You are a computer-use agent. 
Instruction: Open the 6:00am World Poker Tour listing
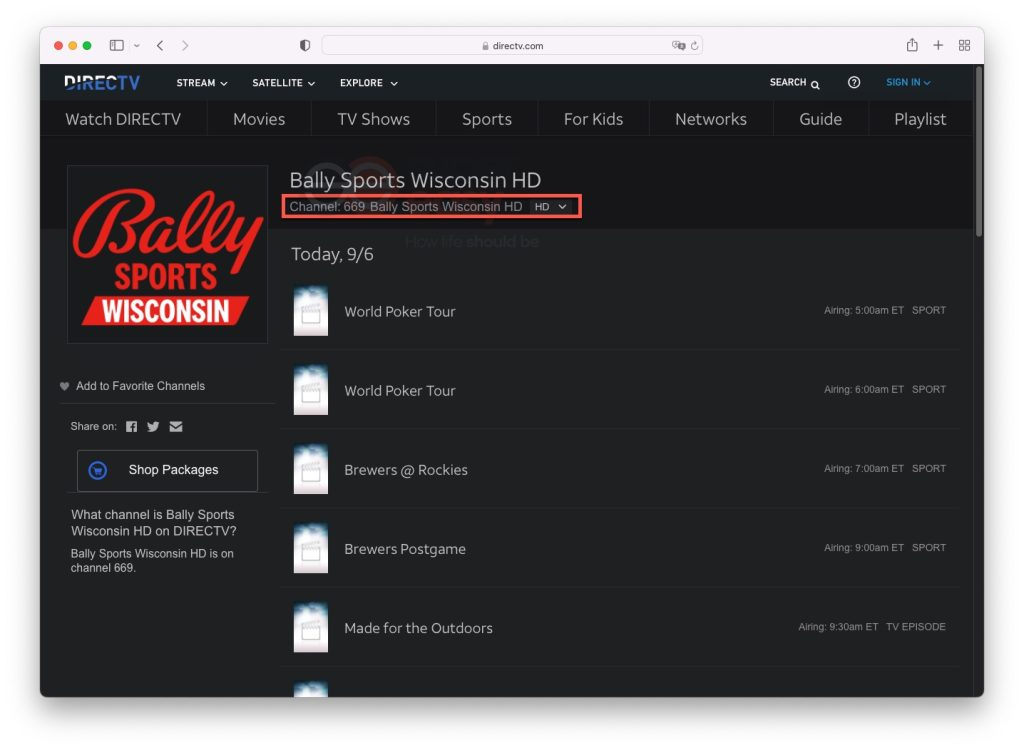click(x=620, y=390)
